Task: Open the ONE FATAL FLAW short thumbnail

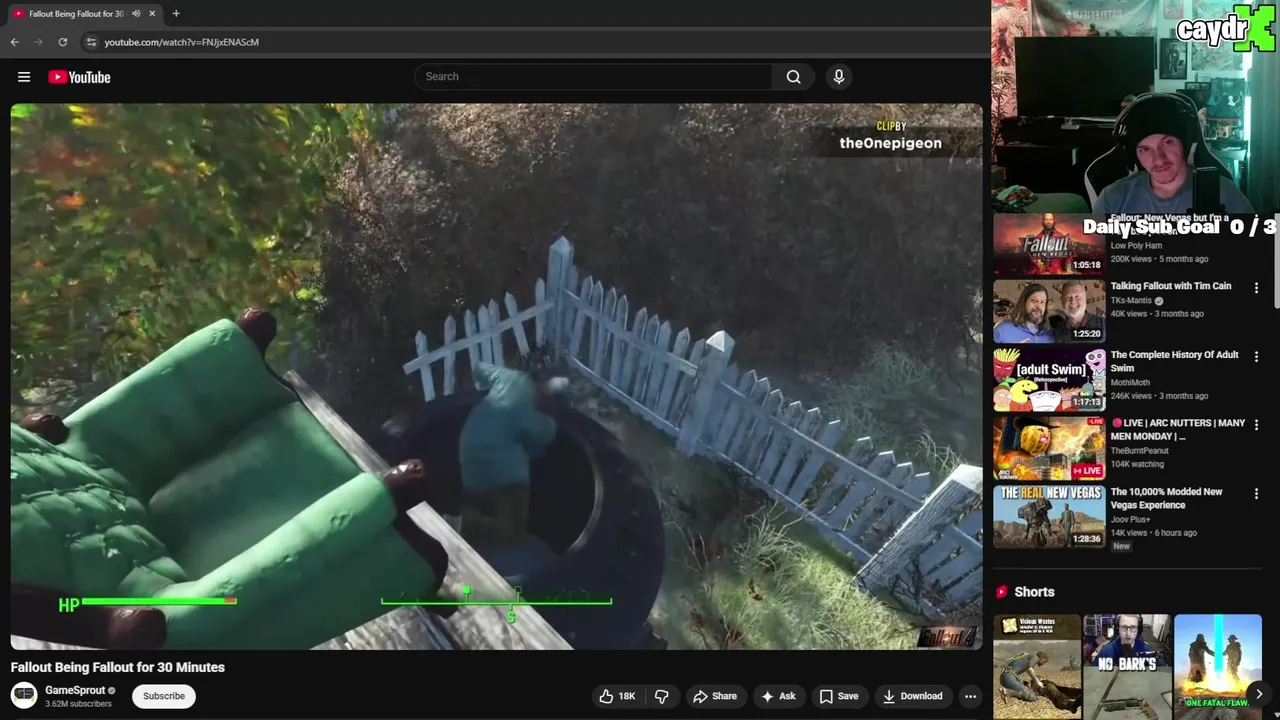Action: (1217, 667)
